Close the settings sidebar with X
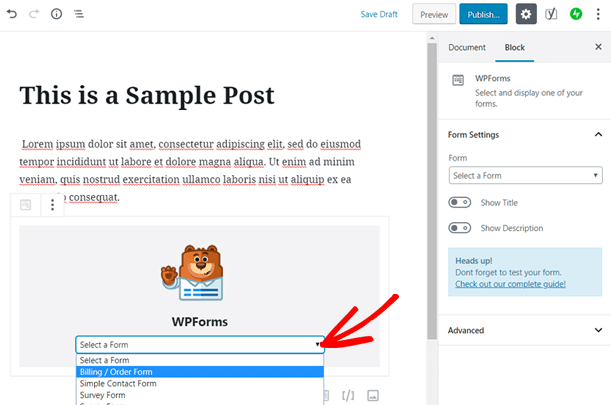This screenshot has height=405, width=611. tap(598, 47)
